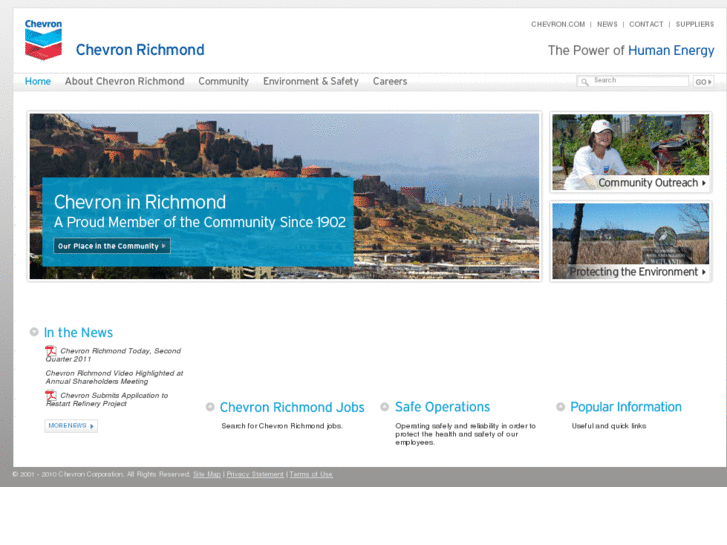Click the GO search button
This screenshot has height=545, width=727.
click(703, 82)
